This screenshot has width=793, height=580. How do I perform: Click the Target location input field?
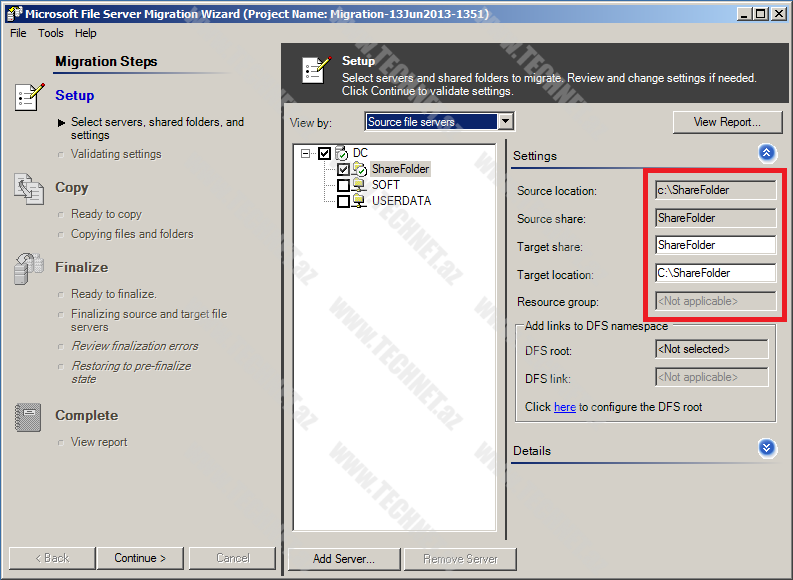pos(715,273)
